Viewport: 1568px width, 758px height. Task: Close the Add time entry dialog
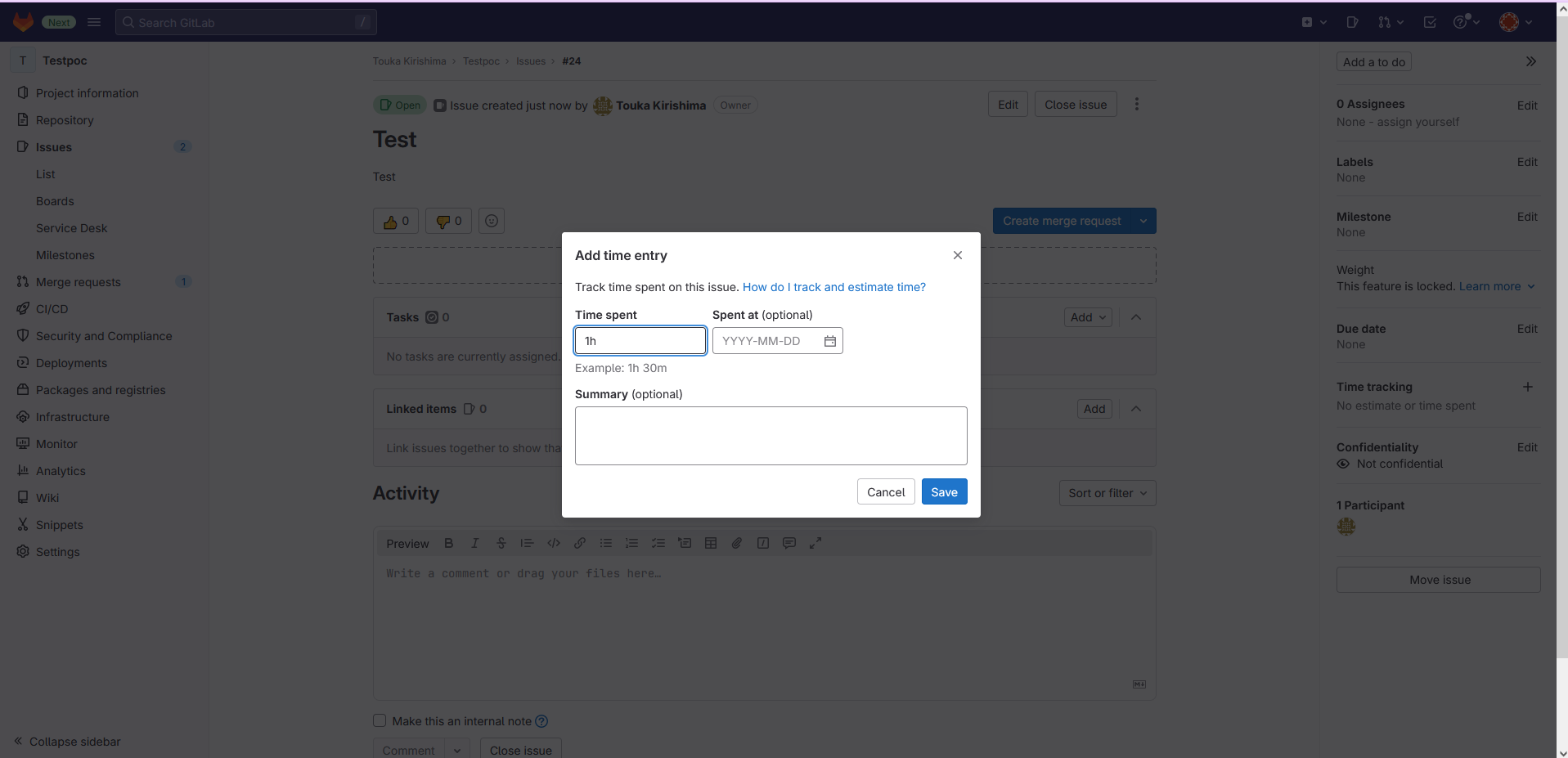coord(958,255)
